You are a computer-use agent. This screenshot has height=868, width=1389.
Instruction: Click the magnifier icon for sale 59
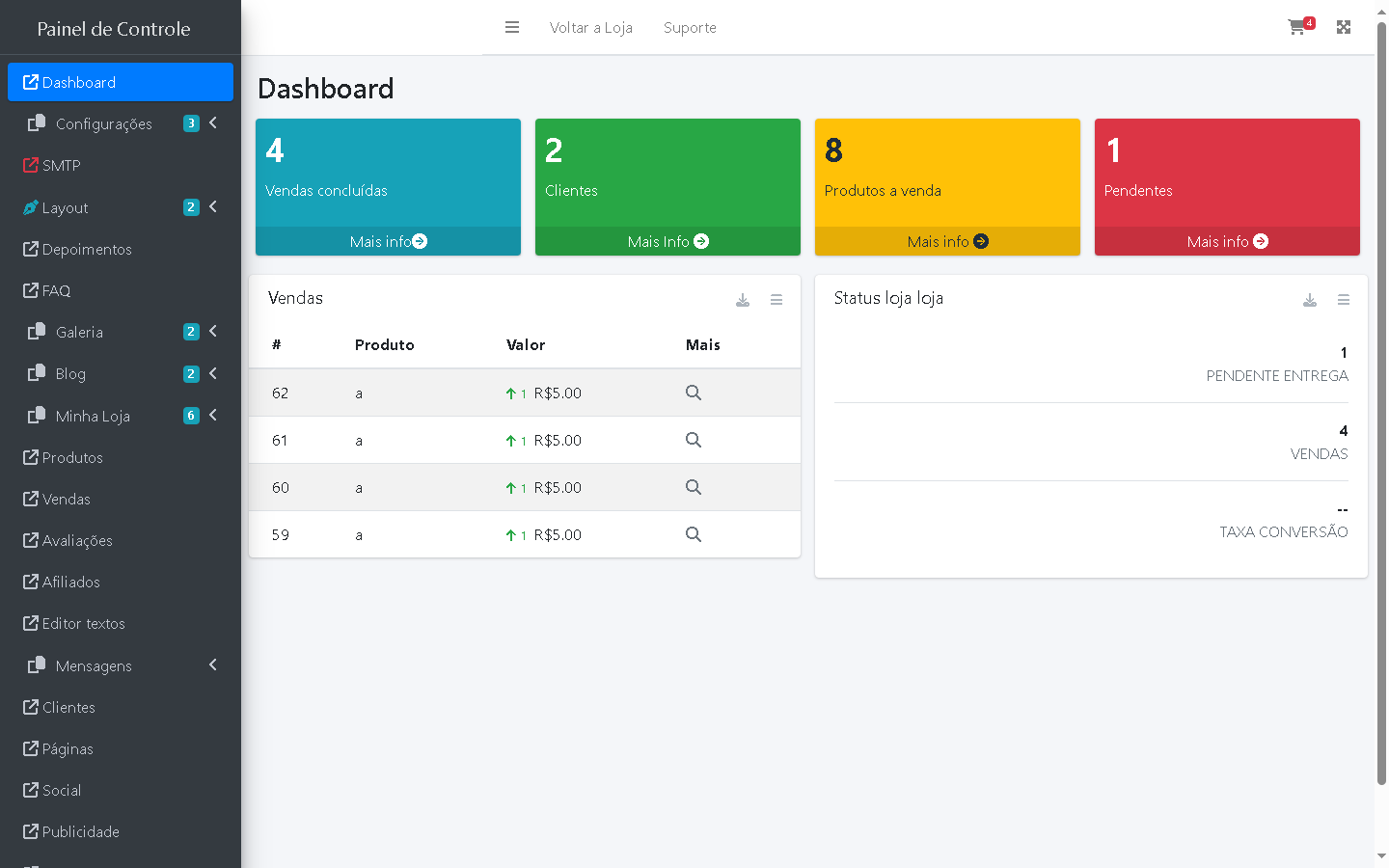[694, 534]
